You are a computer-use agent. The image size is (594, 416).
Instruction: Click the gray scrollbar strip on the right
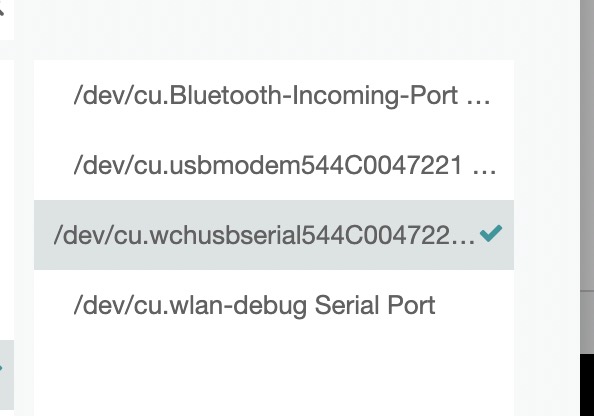tap(587, 176)
